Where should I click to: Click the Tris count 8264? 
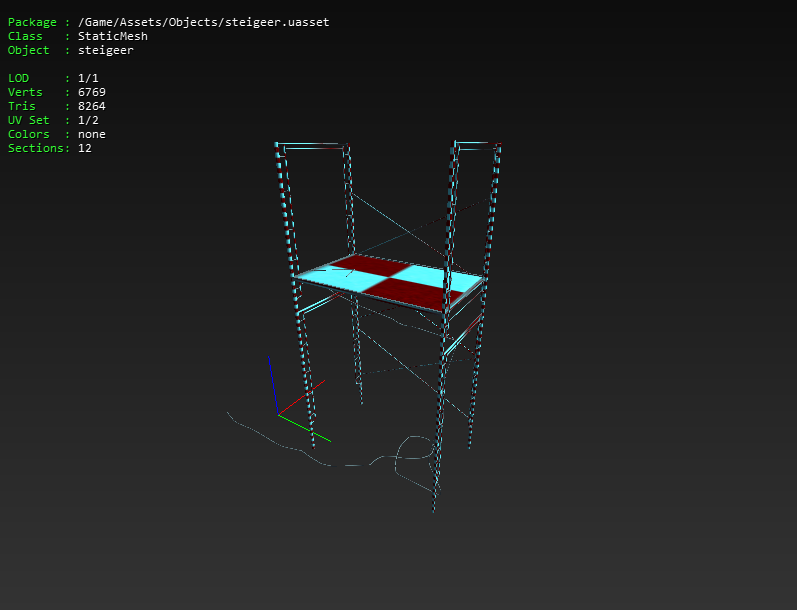click(91, 106)
